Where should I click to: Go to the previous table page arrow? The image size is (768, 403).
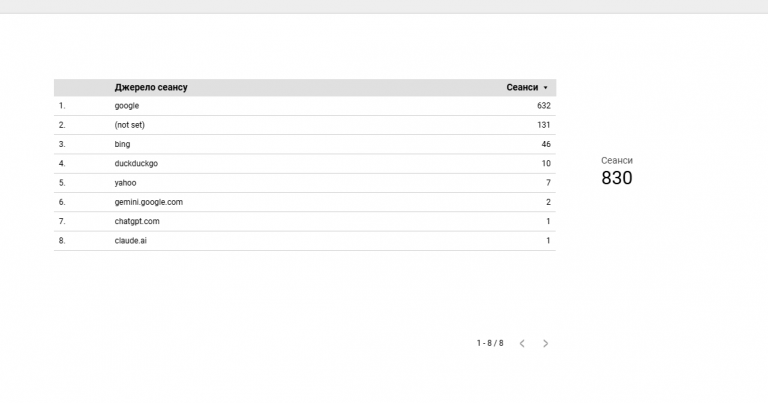coord(522,344)
